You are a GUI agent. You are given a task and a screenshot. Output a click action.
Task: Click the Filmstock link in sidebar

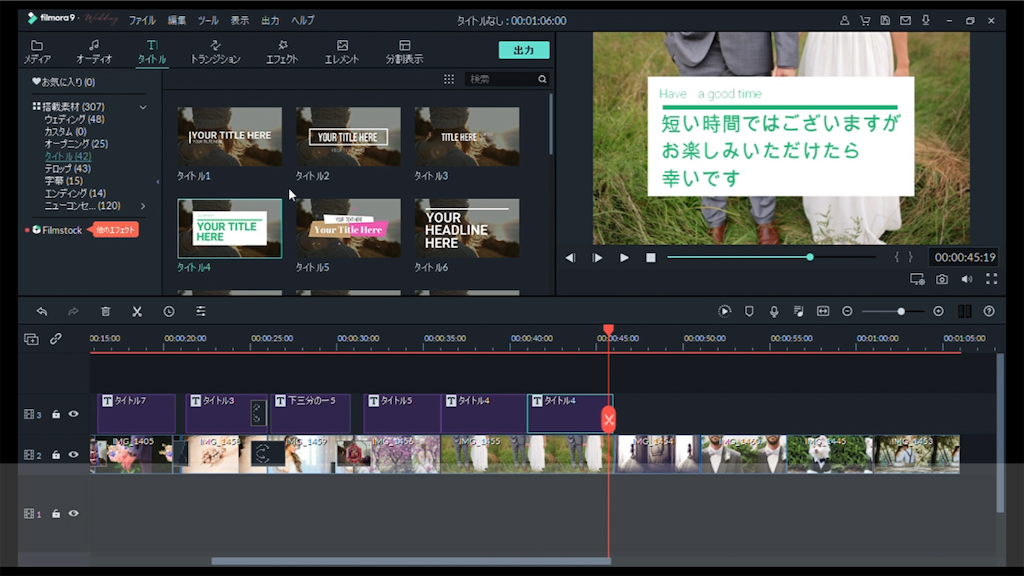click(x=62, y=230)
